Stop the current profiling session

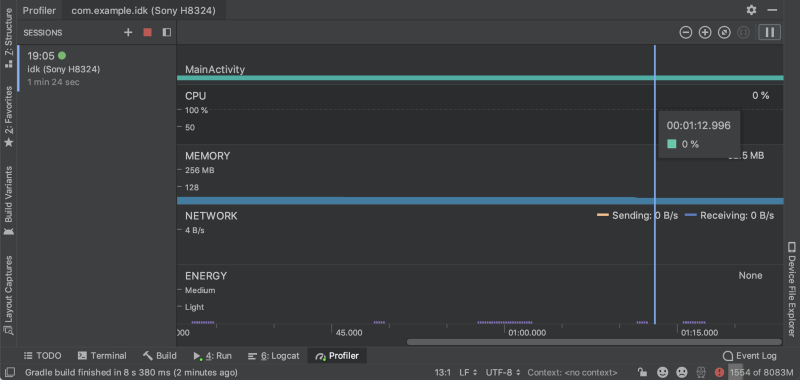pos(147,33)
